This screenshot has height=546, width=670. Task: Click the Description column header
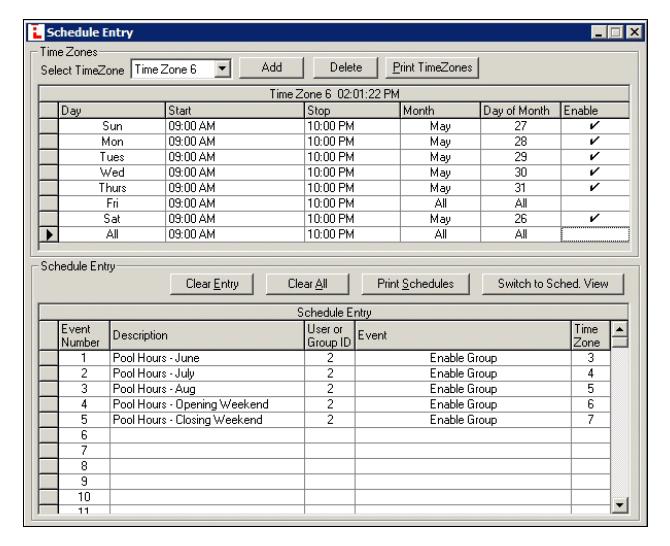click(207, 335)
